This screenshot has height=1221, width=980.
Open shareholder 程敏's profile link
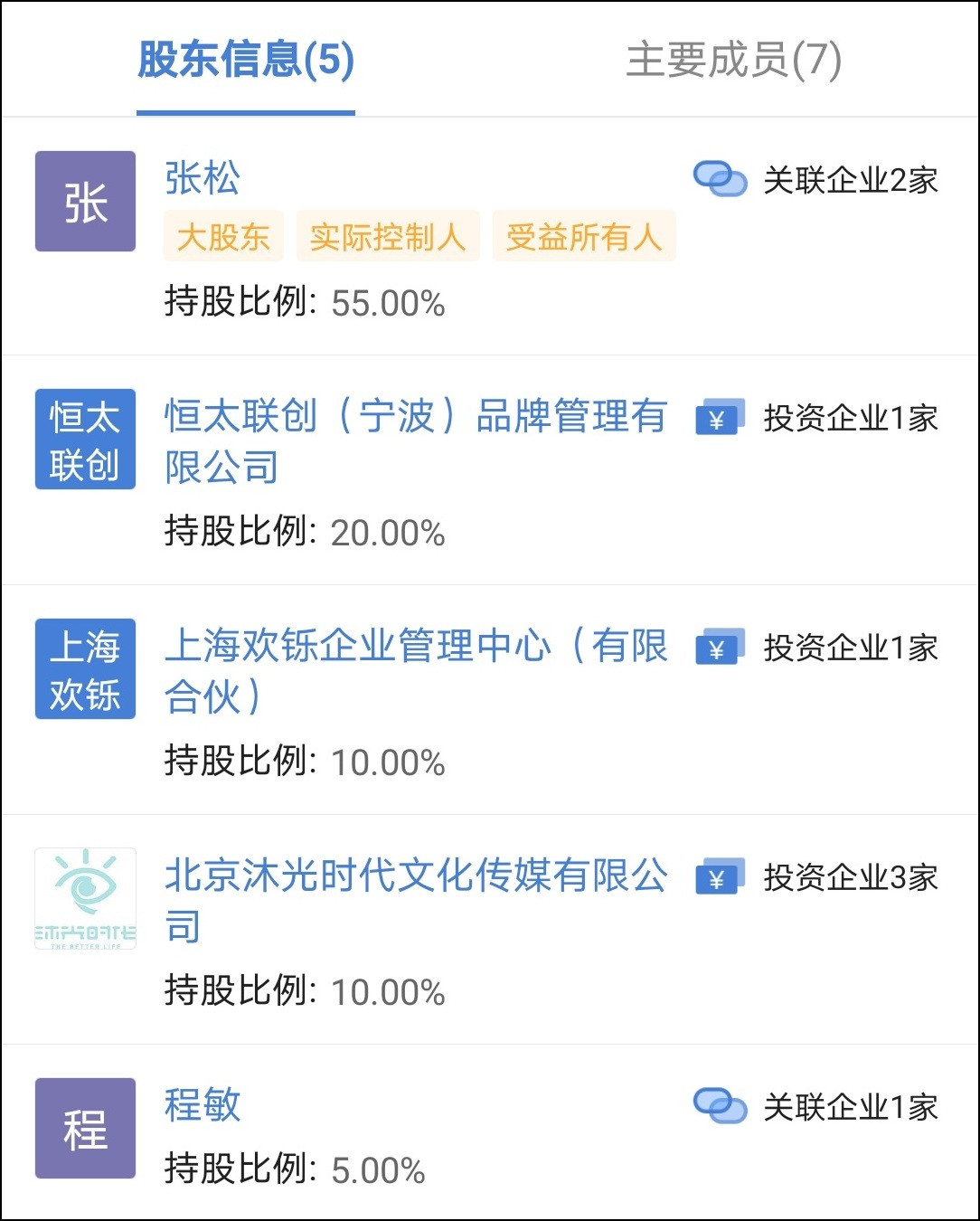203,1104
